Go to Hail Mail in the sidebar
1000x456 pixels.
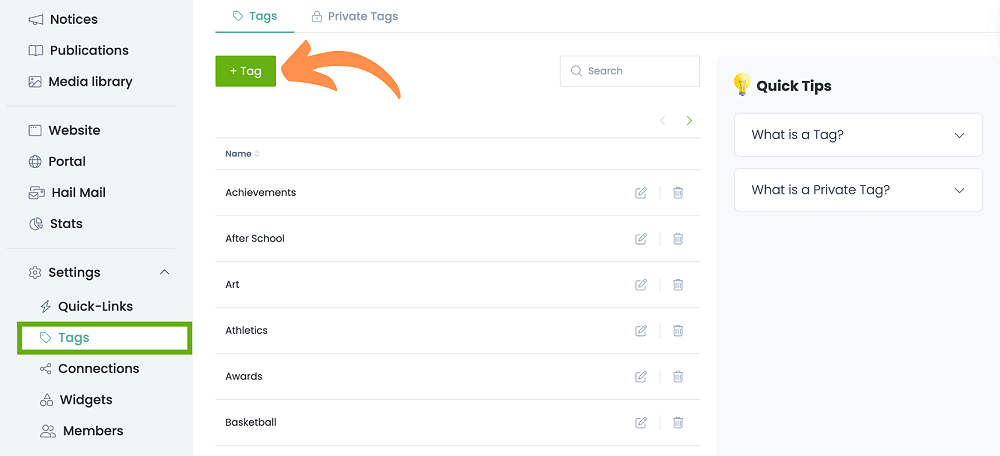tap(78, 193)
